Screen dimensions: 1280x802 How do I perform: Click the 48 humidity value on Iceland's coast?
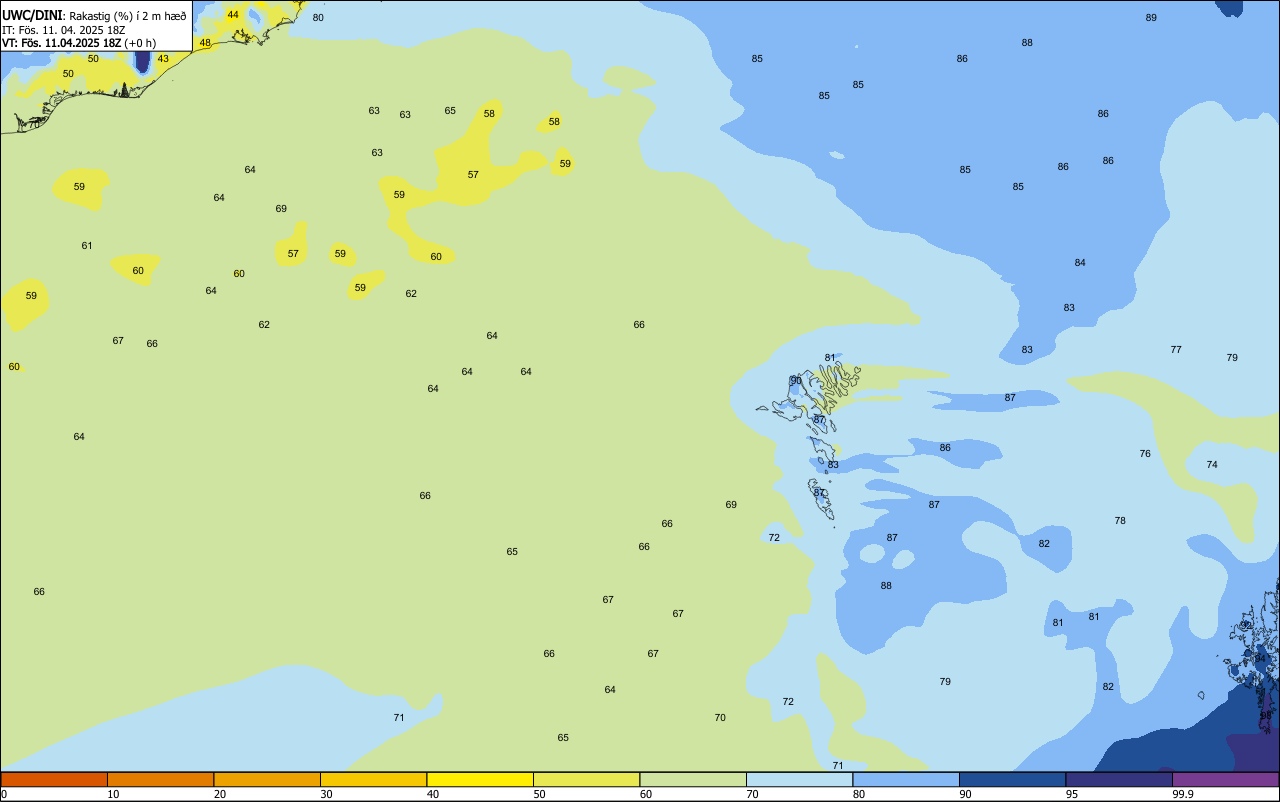[205, 43]
